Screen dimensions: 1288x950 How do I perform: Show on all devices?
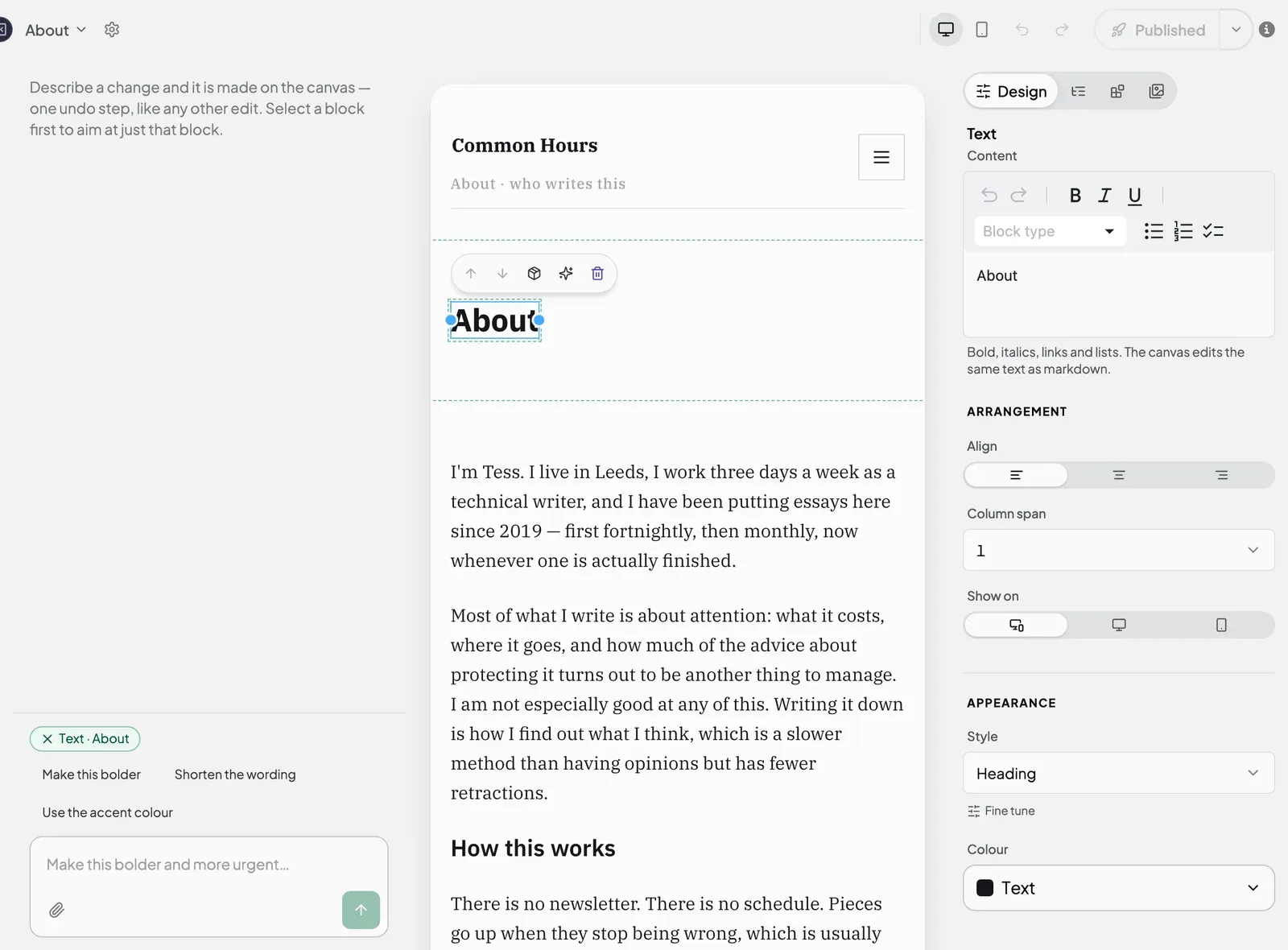1016,625
